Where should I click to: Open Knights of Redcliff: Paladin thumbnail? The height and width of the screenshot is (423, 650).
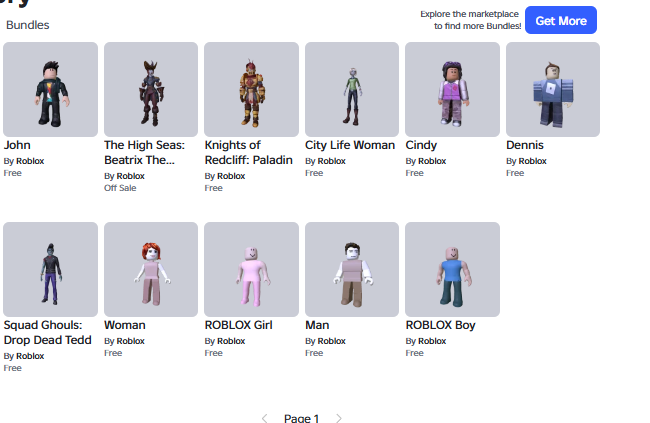point(251,89)
